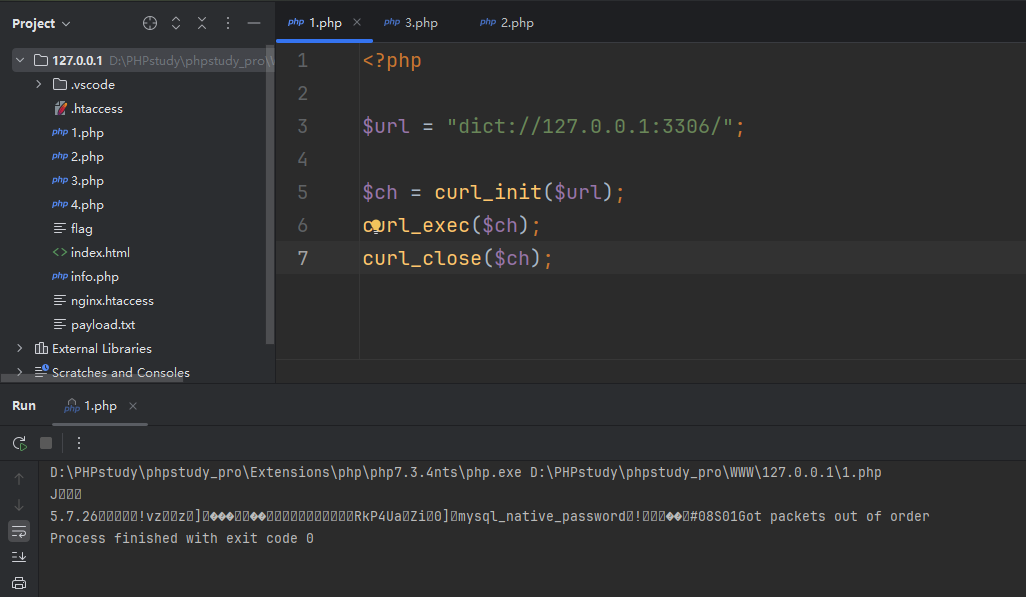Image resolution: width=1026 pixels, height=597 pixels.
Task: Click the Expand All icon in Project panel
Action: tap(176, 23)
